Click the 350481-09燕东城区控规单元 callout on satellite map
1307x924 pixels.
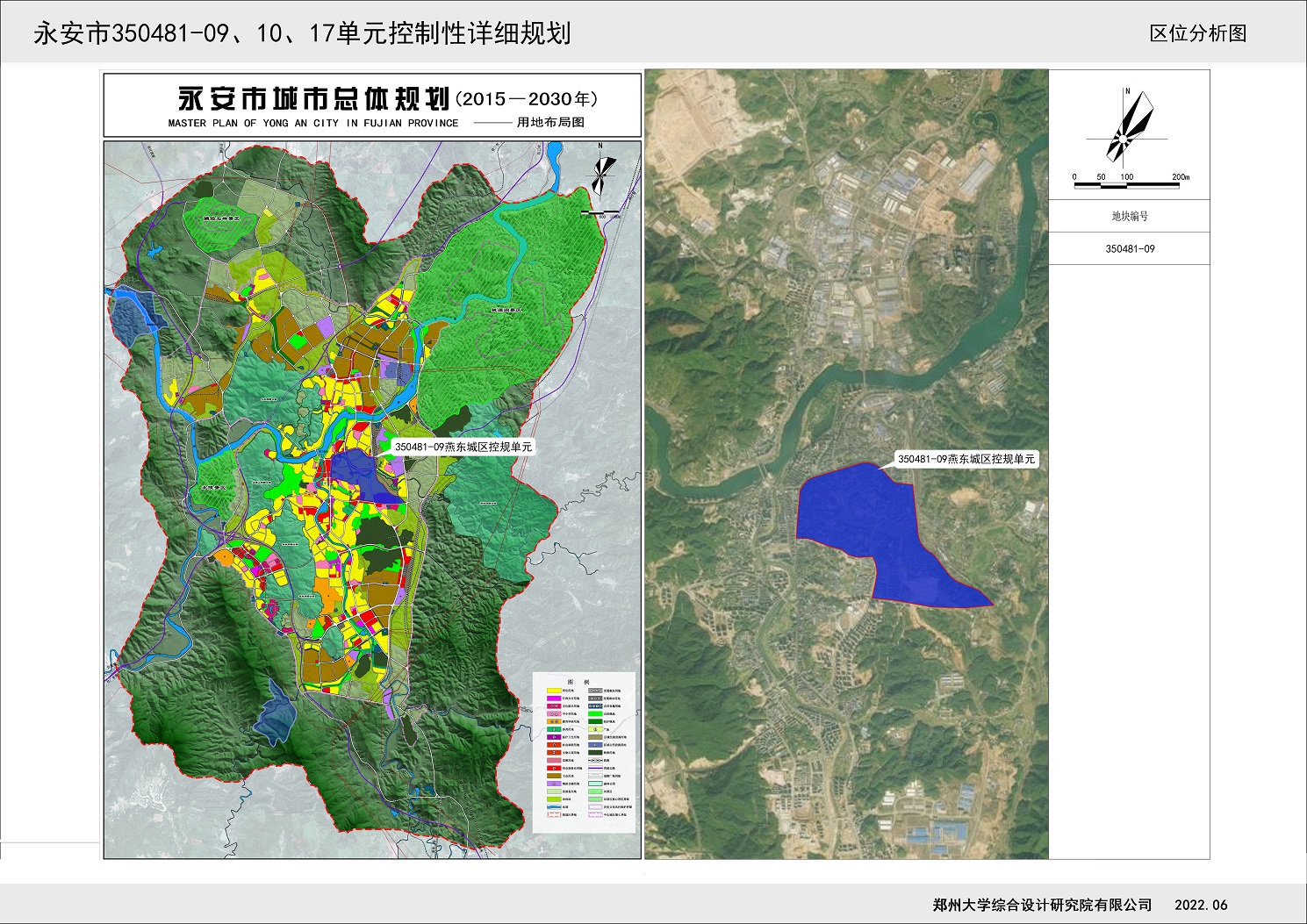(966, 459)
